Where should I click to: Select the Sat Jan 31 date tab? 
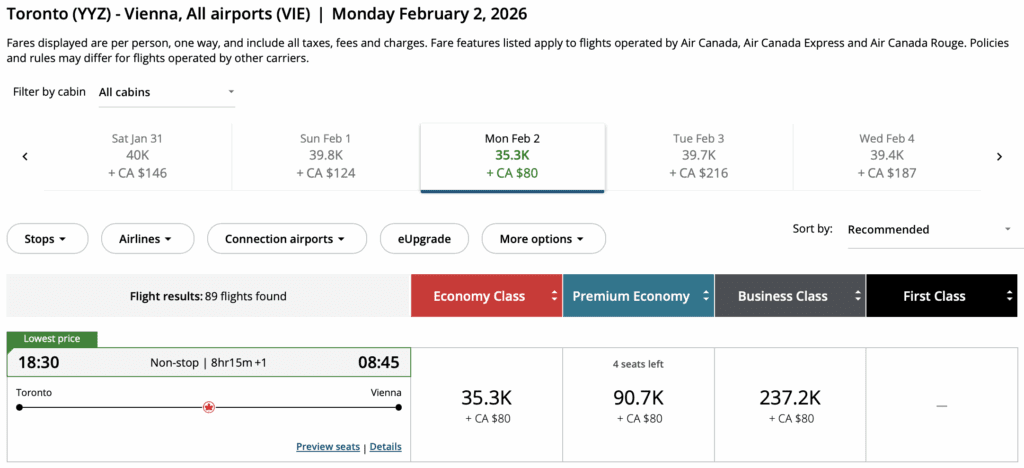point(137,156)
